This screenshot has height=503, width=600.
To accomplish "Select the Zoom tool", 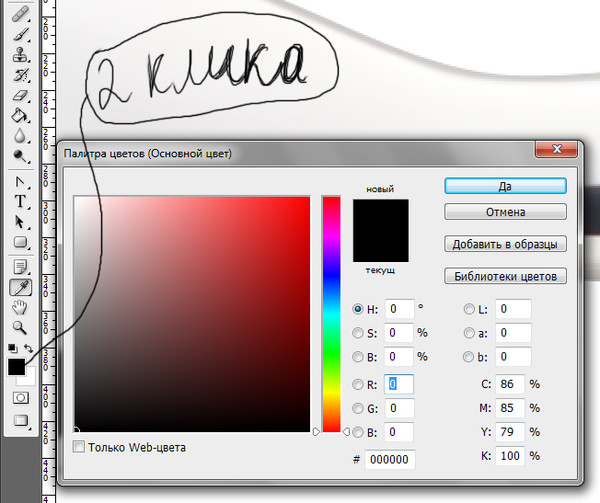I will [20, 328].
